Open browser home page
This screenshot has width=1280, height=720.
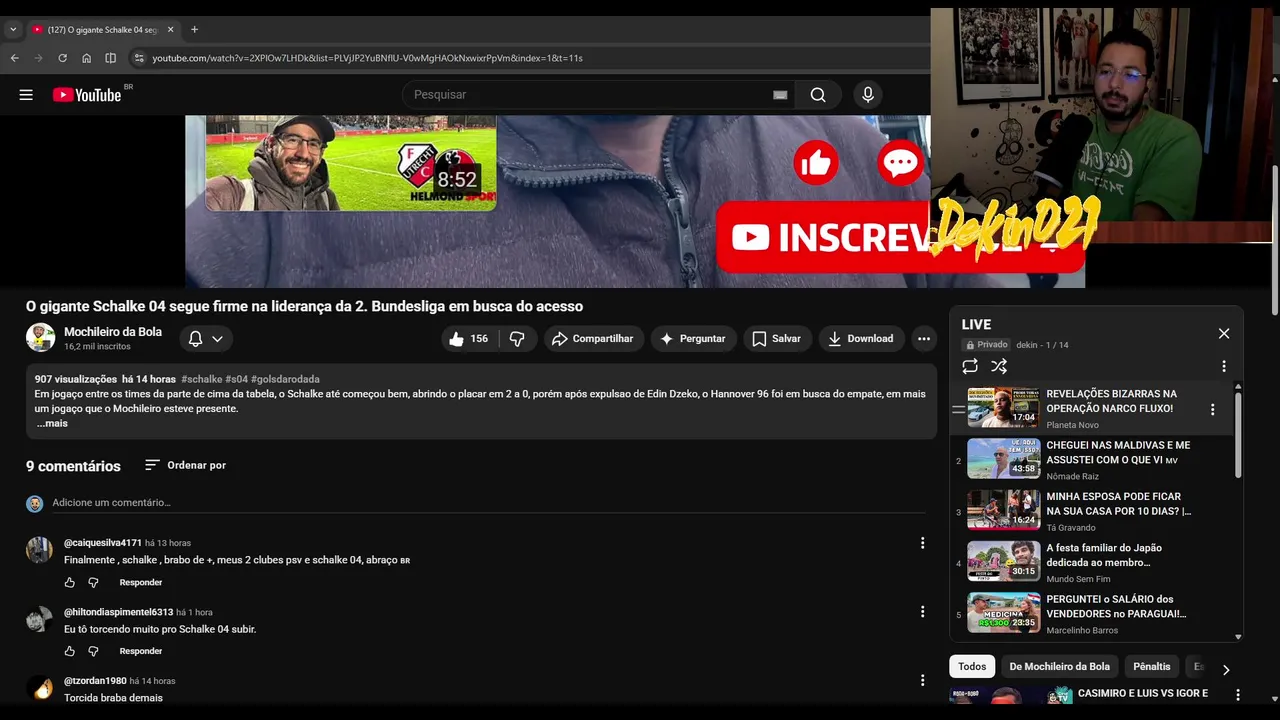[86, 58]
